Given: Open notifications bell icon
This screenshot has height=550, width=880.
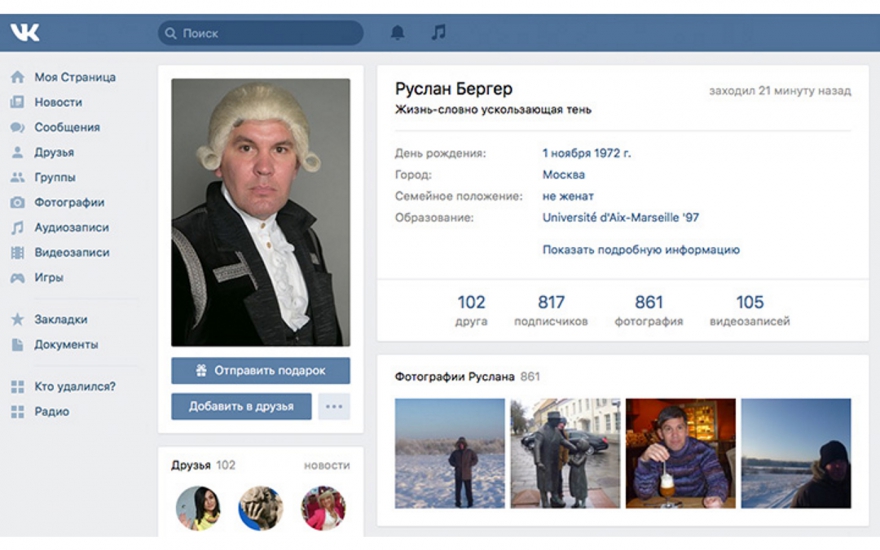Looking at the screenshot, I should tap(397, 33).
